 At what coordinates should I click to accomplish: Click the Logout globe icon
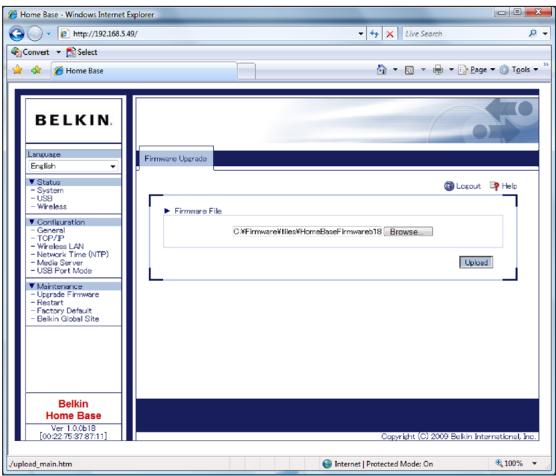click(x=449, y=186)
